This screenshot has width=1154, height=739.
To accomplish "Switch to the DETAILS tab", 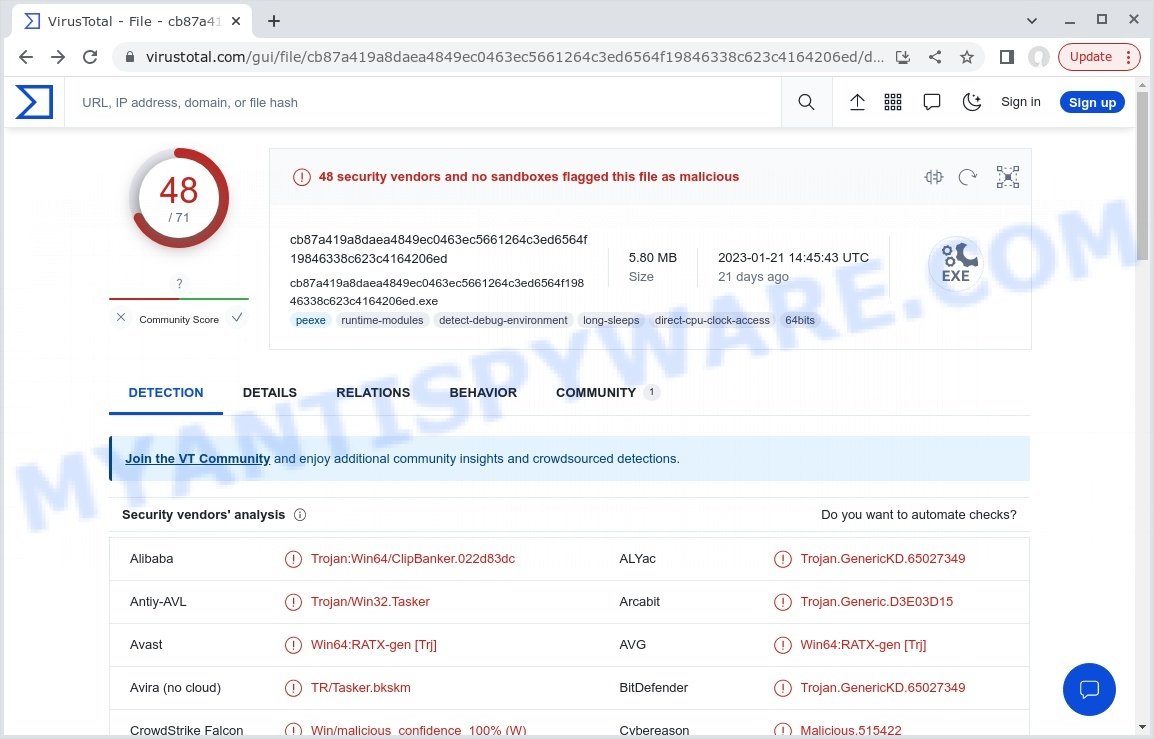I will 269,392.
